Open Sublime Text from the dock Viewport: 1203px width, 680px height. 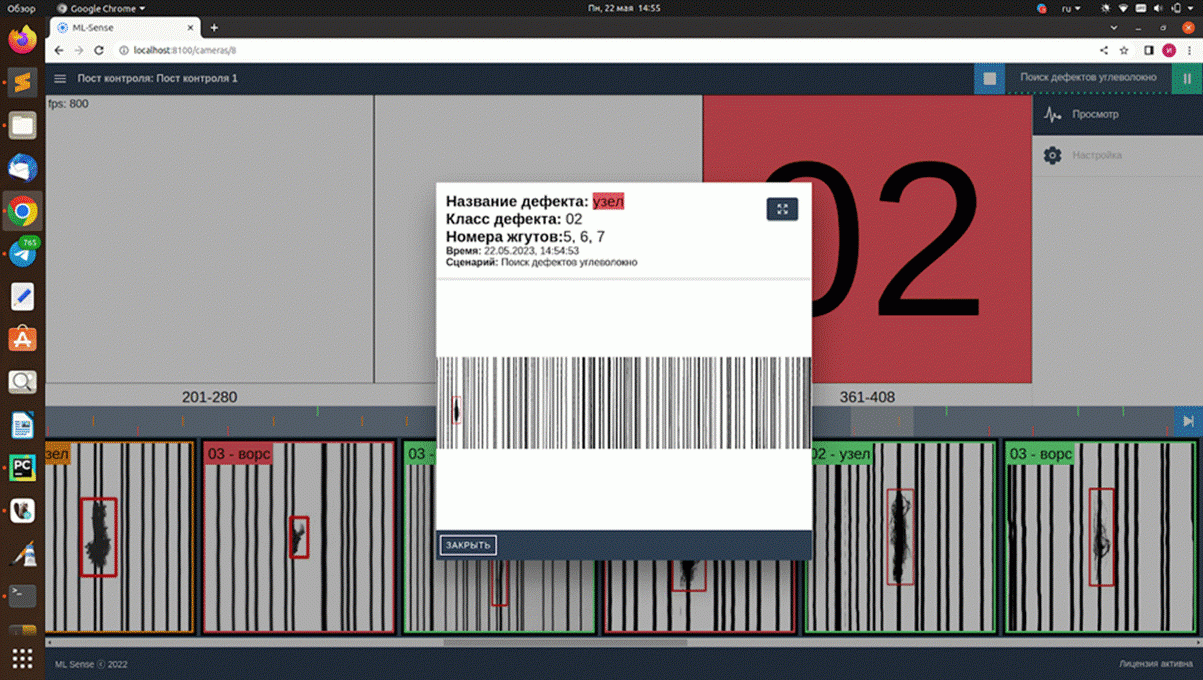tap(22, 82)
